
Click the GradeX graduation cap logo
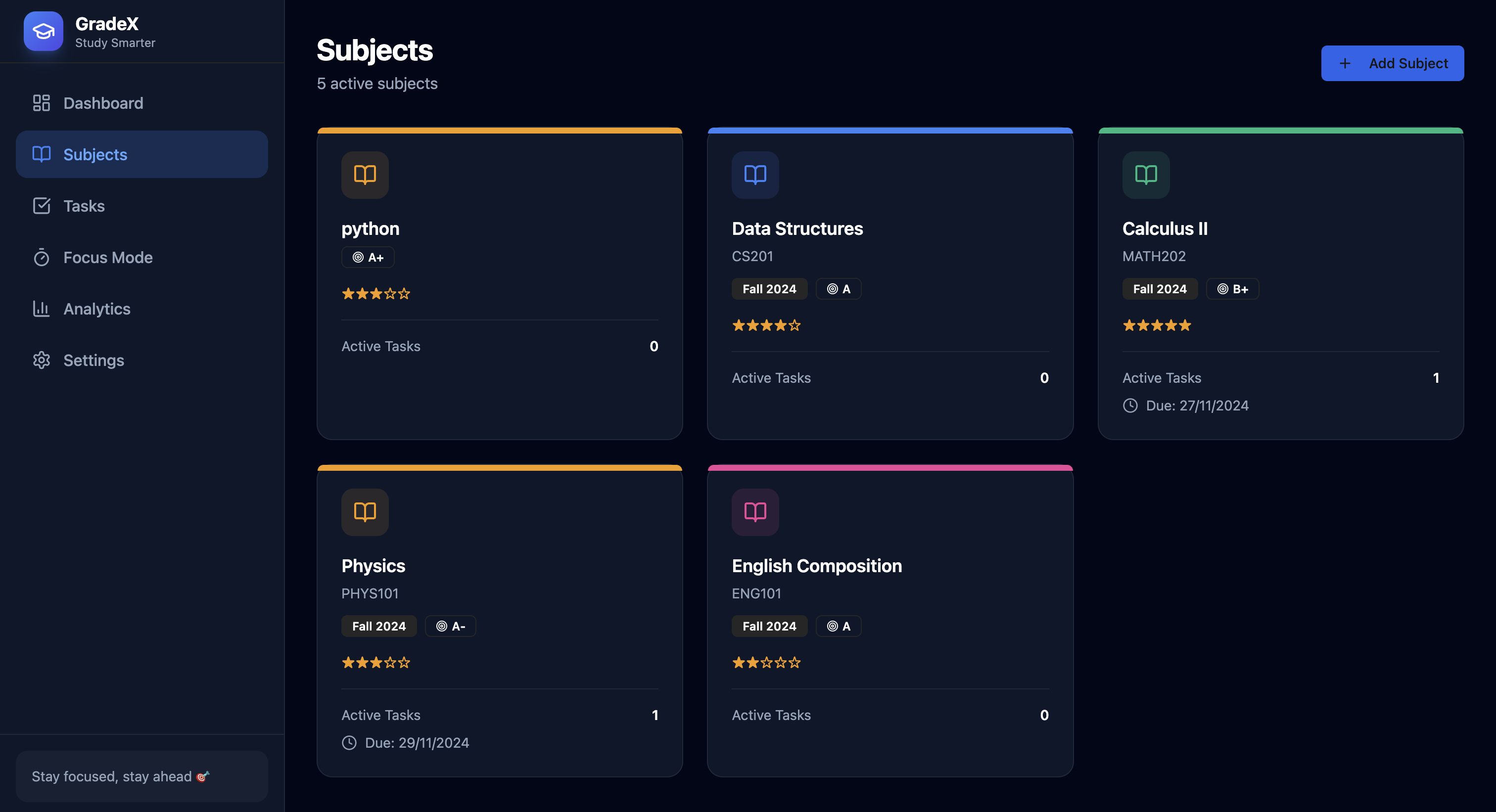(x=43, y=31)
